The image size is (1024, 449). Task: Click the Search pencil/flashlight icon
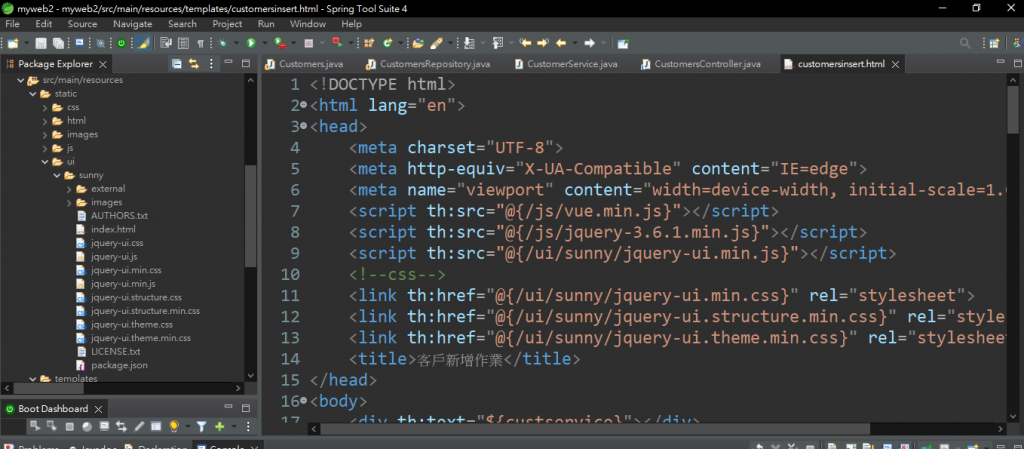[436, 43]
